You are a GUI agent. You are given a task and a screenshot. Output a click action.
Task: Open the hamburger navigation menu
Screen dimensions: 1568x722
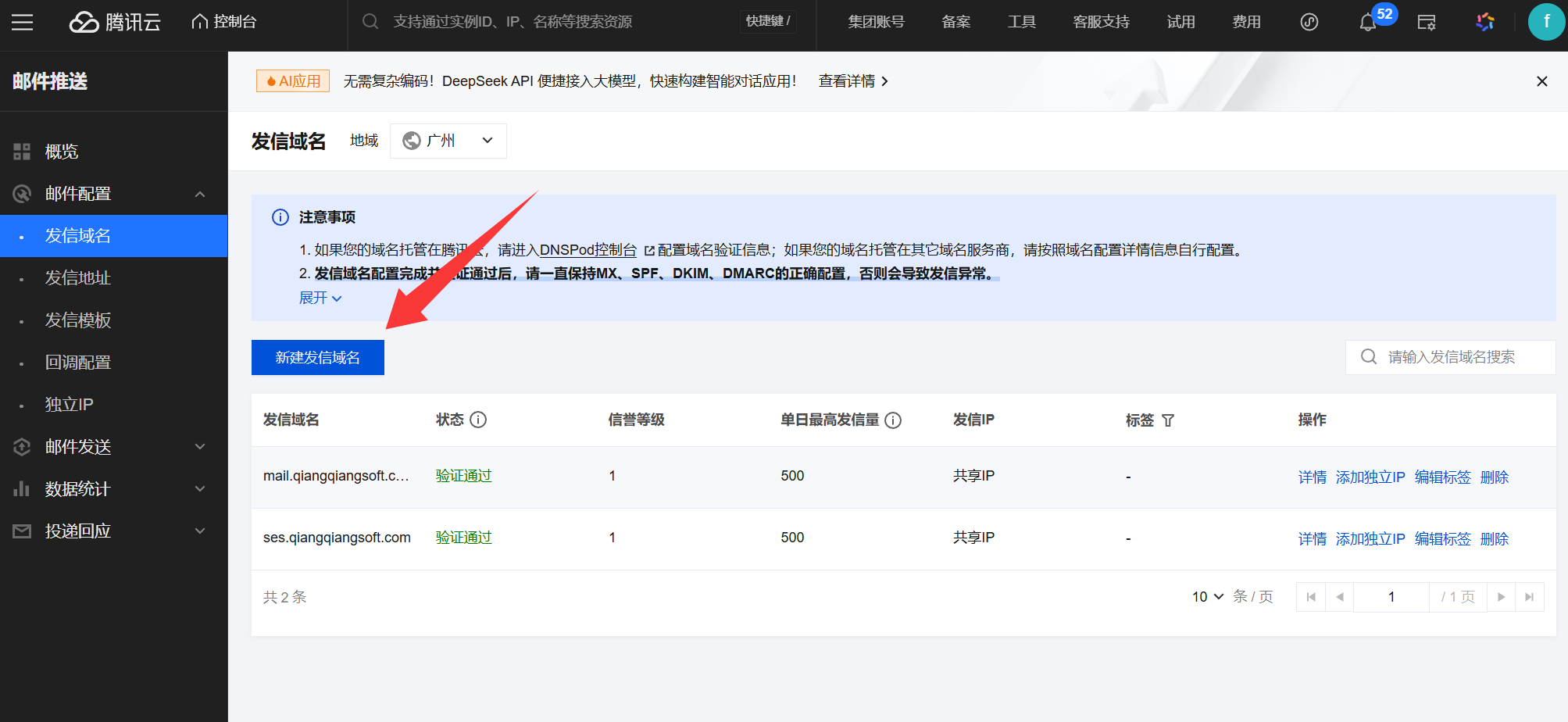point(22,22)
